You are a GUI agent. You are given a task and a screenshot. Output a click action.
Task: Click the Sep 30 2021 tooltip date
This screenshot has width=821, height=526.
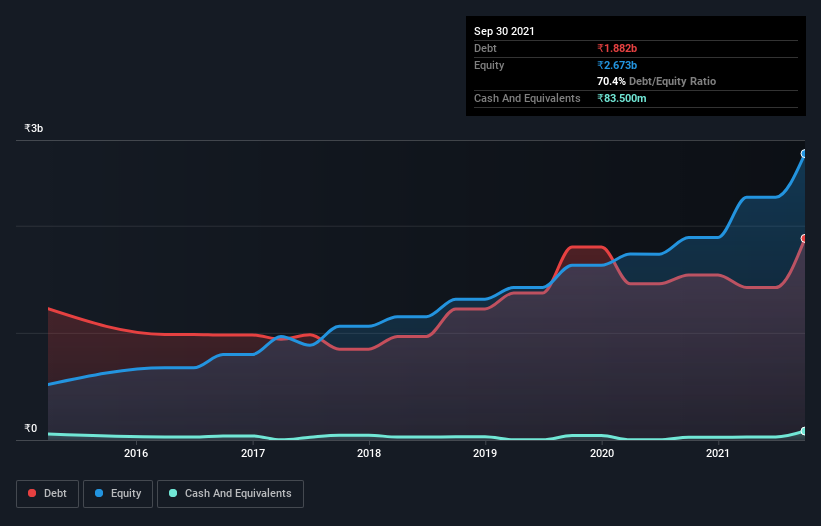504,31
